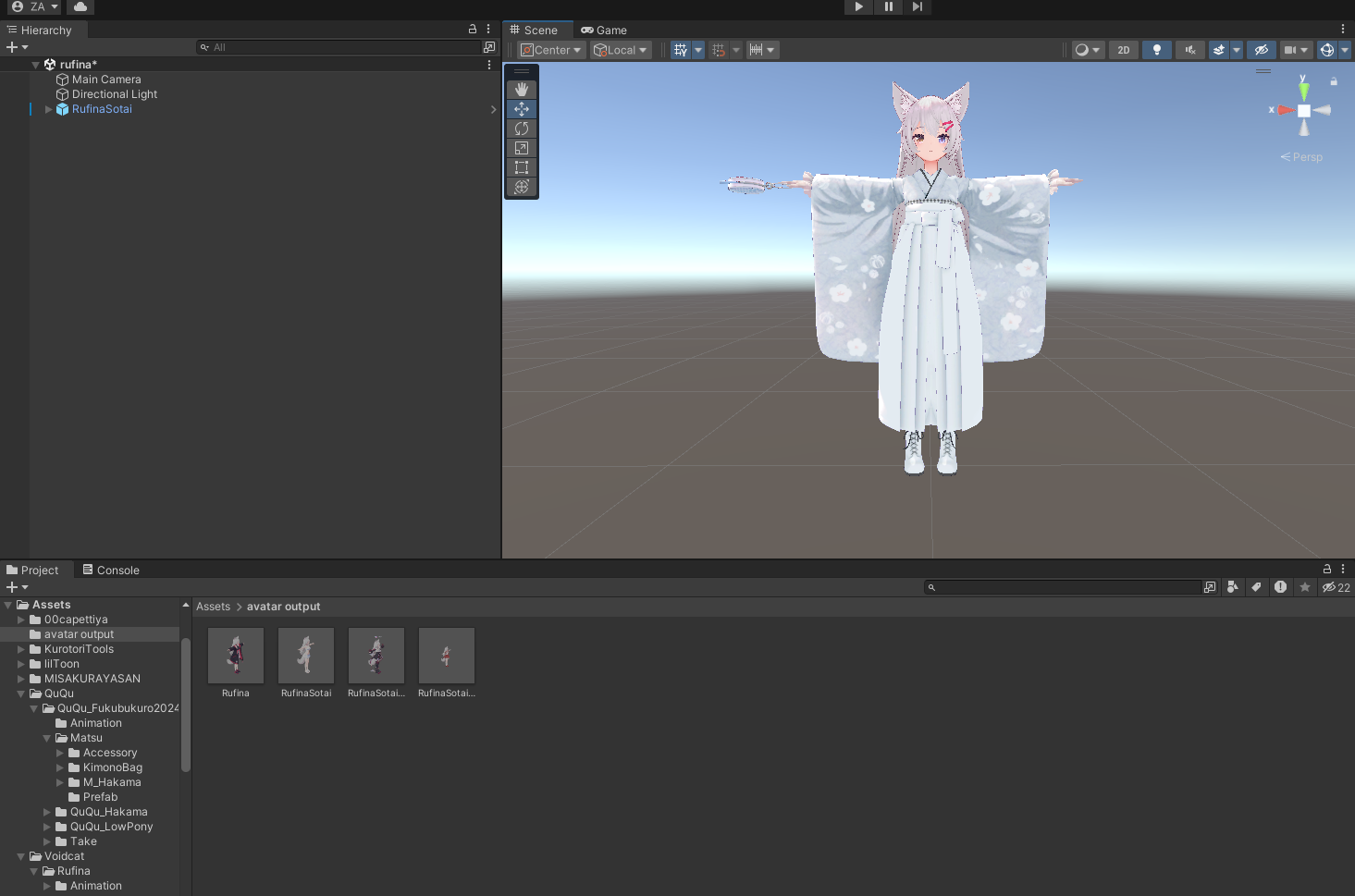
Task: Switch to the Console tab
Action: (x=111, y=571)
